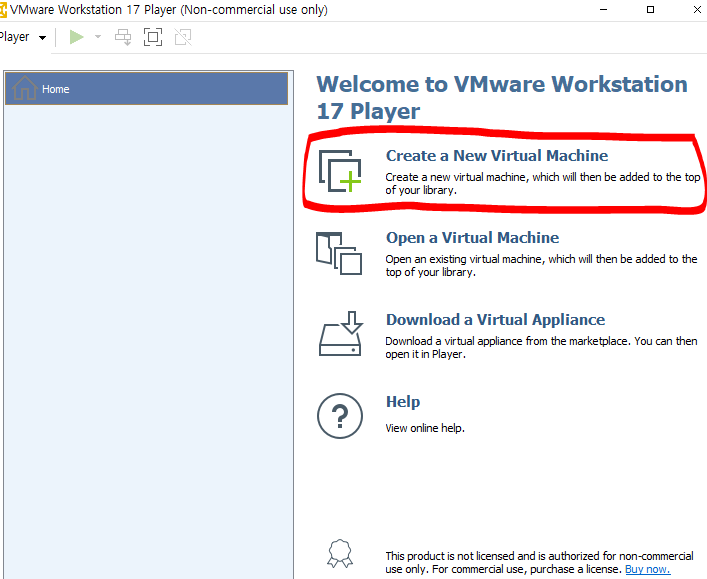Click the download appliance drive icon
The image size is (707, 579).
[341, 334]
